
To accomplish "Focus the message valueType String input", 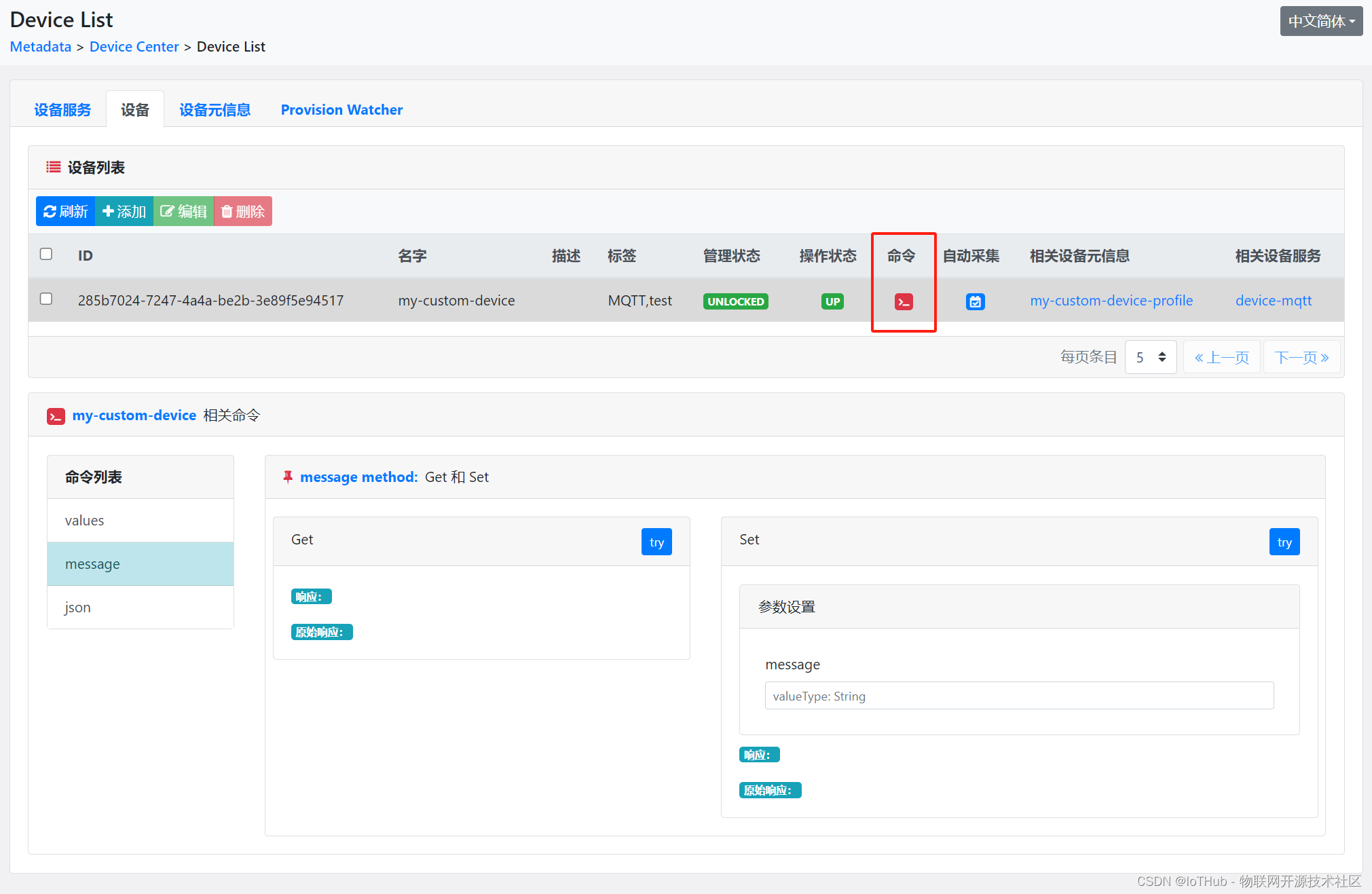I will [x=1019, y=696].
